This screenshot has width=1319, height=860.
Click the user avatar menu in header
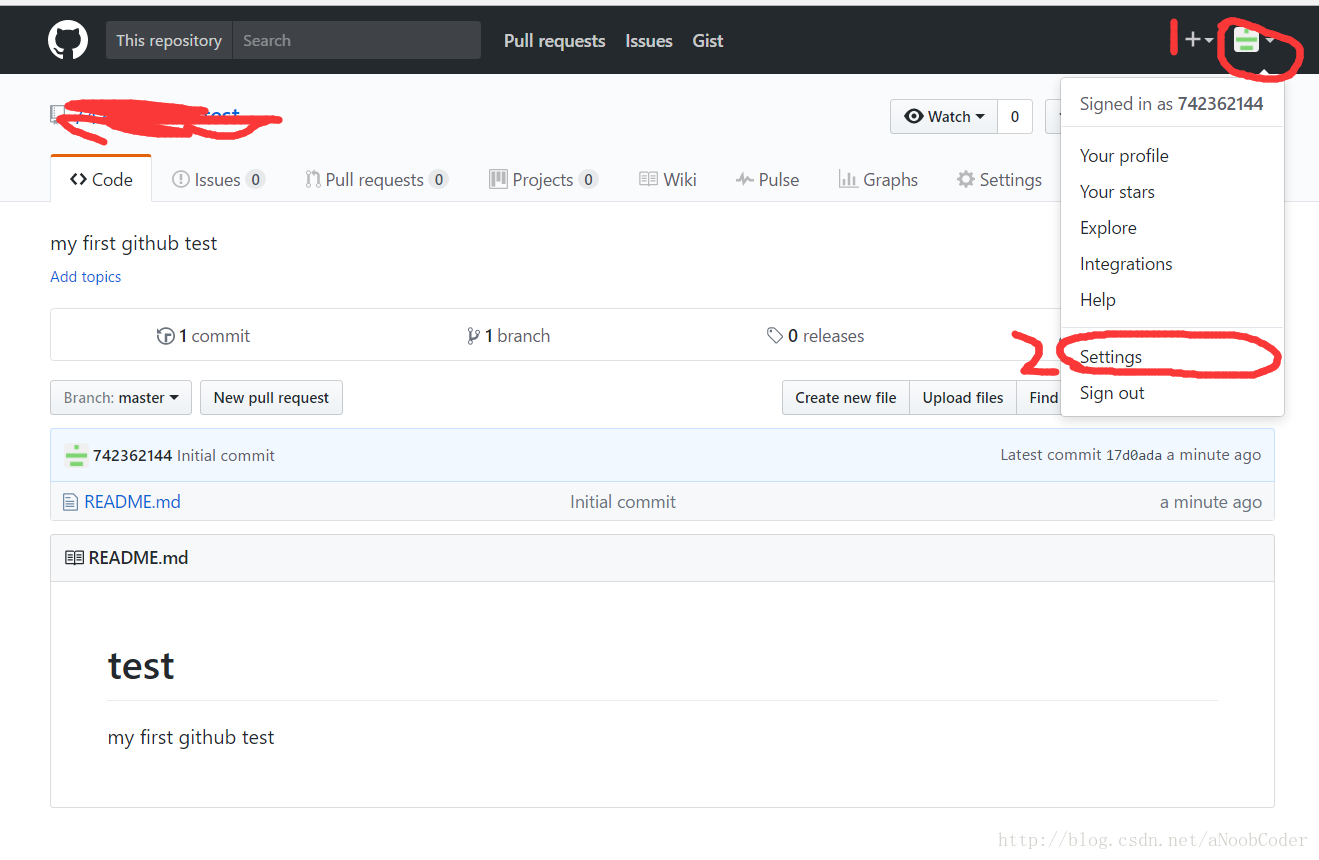tap(1254, 40)
